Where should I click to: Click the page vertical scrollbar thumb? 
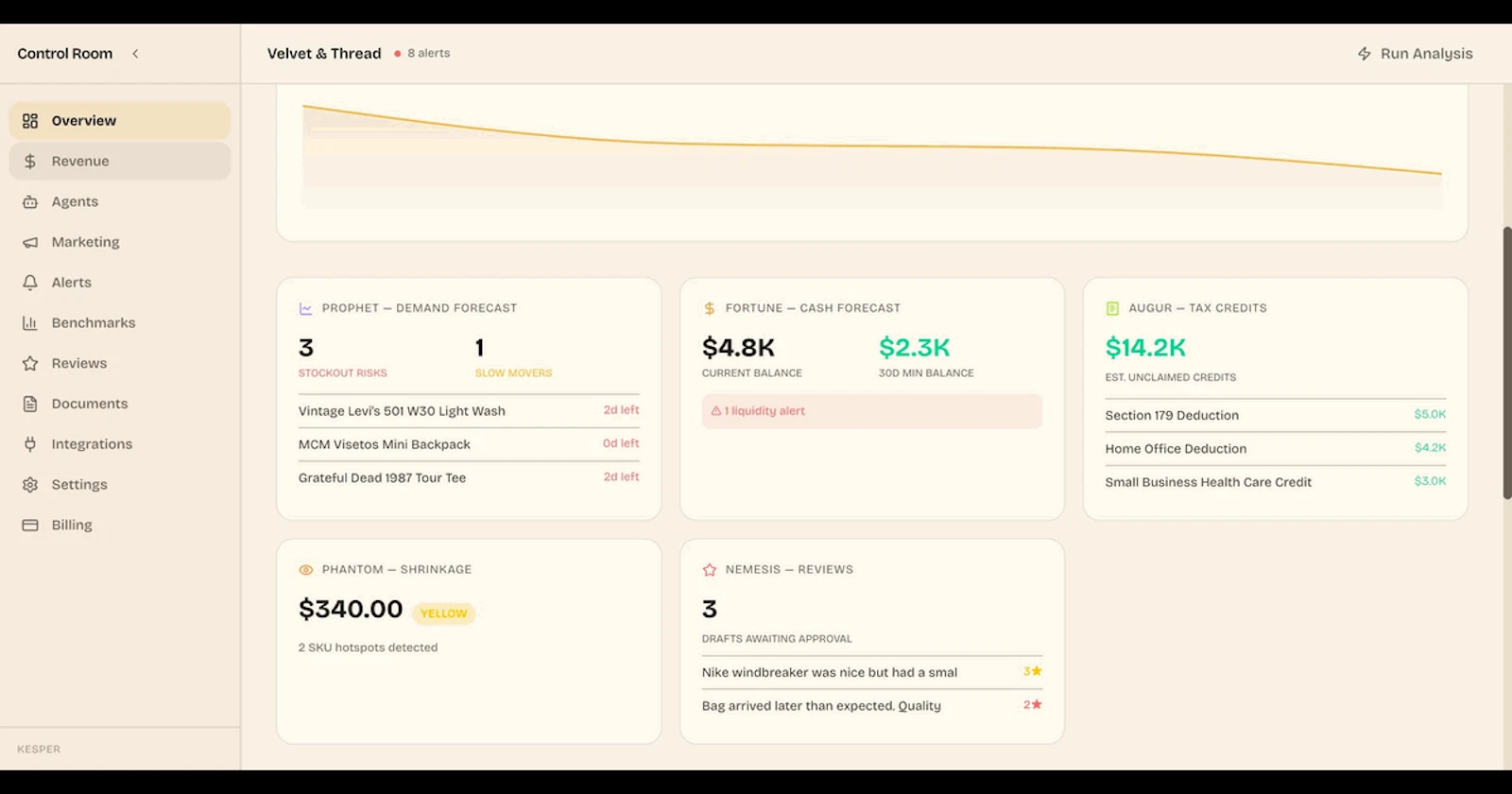click(x=1506, y=363)
